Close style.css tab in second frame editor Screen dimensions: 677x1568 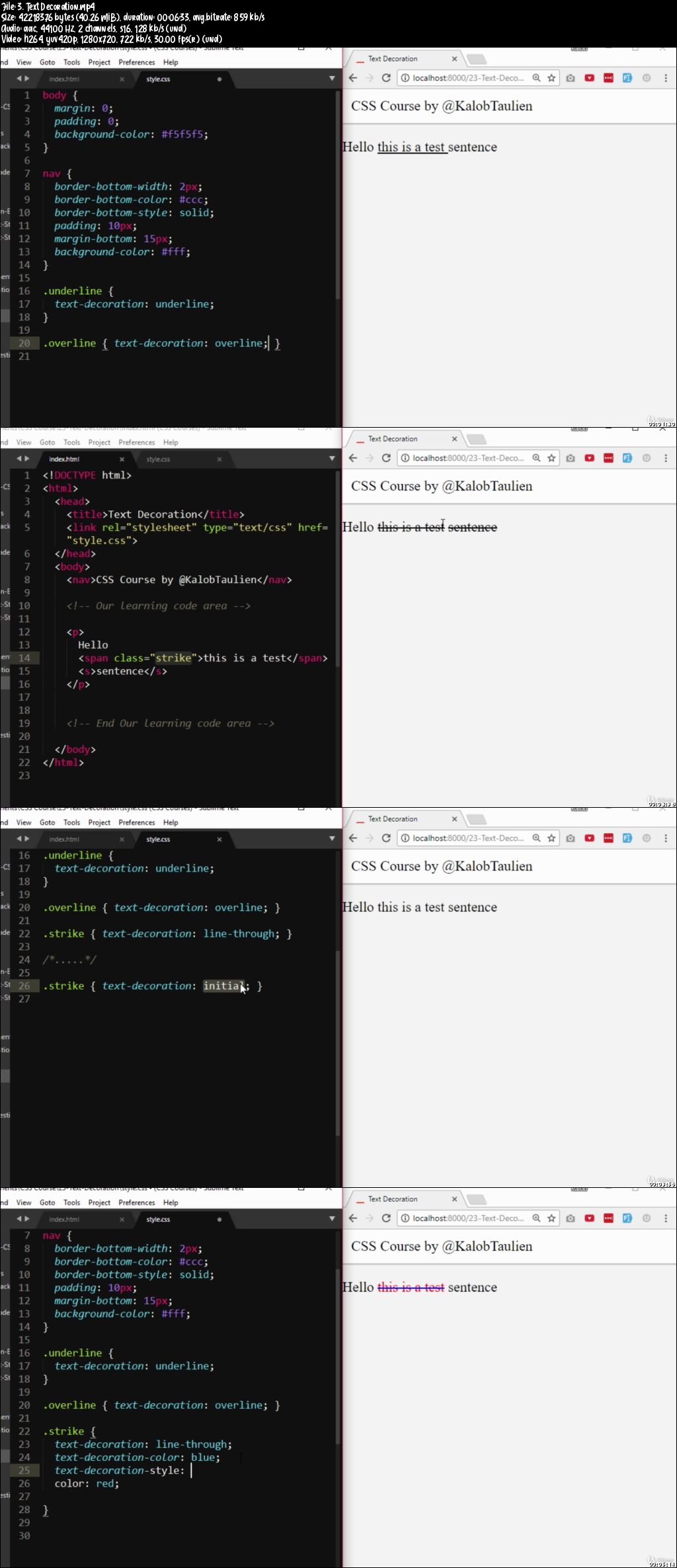(219, 459)
